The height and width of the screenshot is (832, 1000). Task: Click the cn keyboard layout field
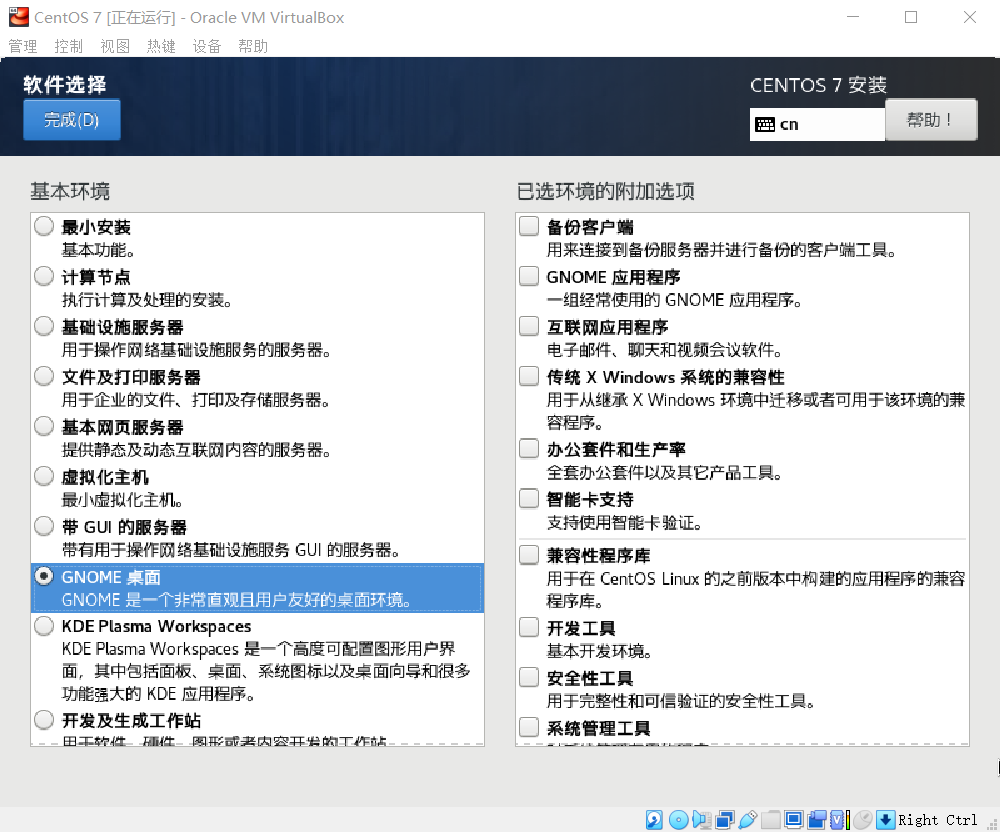(x=817, y=124)
